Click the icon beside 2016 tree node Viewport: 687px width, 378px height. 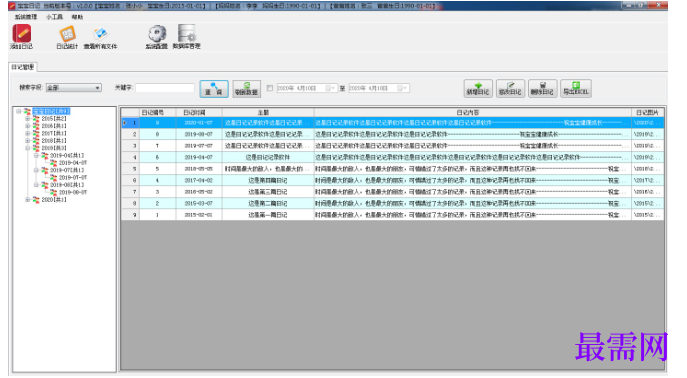click(x=36, y=126)
